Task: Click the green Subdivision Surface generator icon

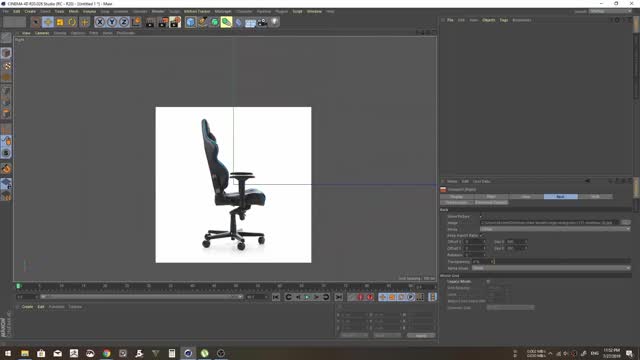Action: (214, 22)
